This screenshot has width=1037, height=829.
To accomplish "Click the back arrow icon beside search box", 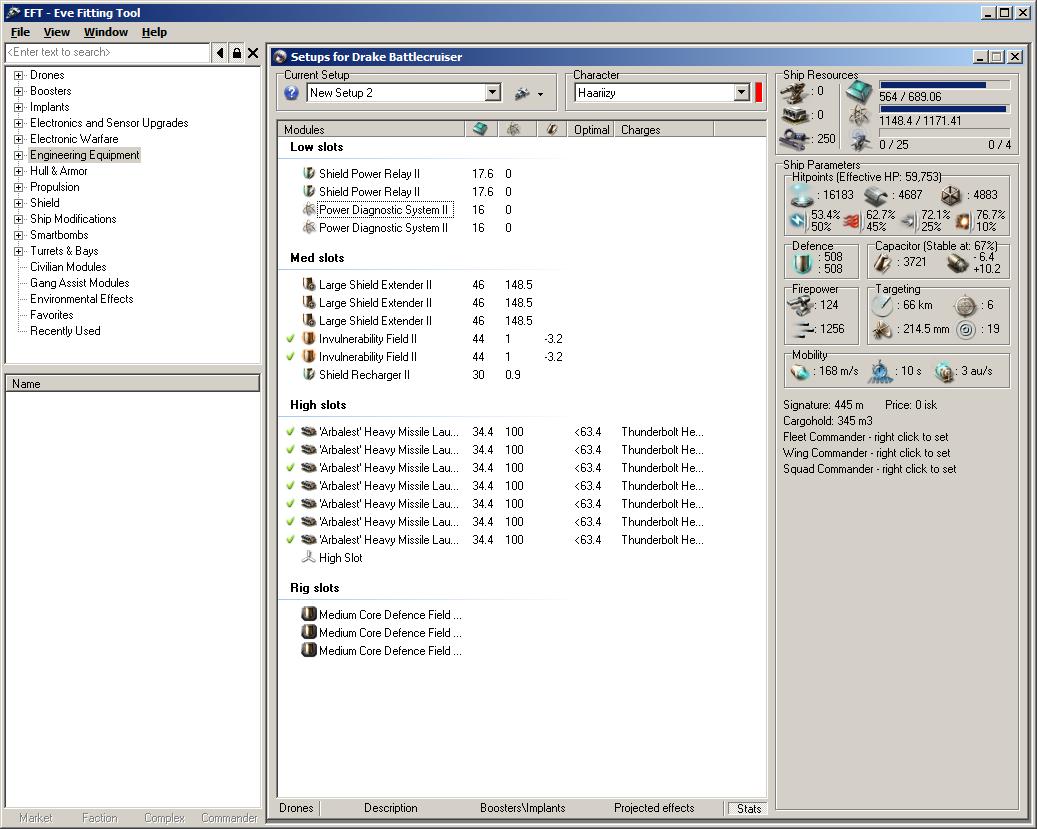I will click(x=220, y=53).
